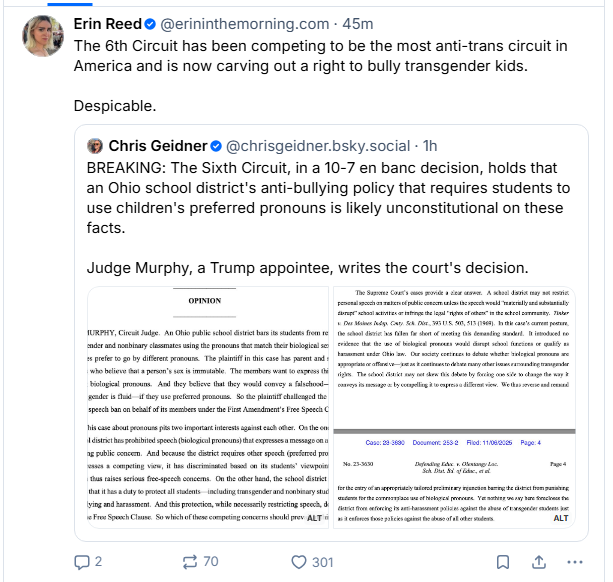613x582 pixels.
Task: Click the share post icon
Action: point(537,562)
